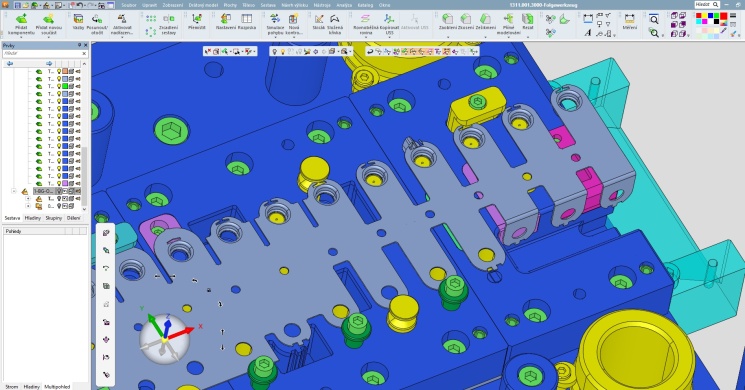This screenshot has height=390, width=745.
Task: Click the Přidat novou součást icon
Action: pyautogui.click(x=48, y=19)
